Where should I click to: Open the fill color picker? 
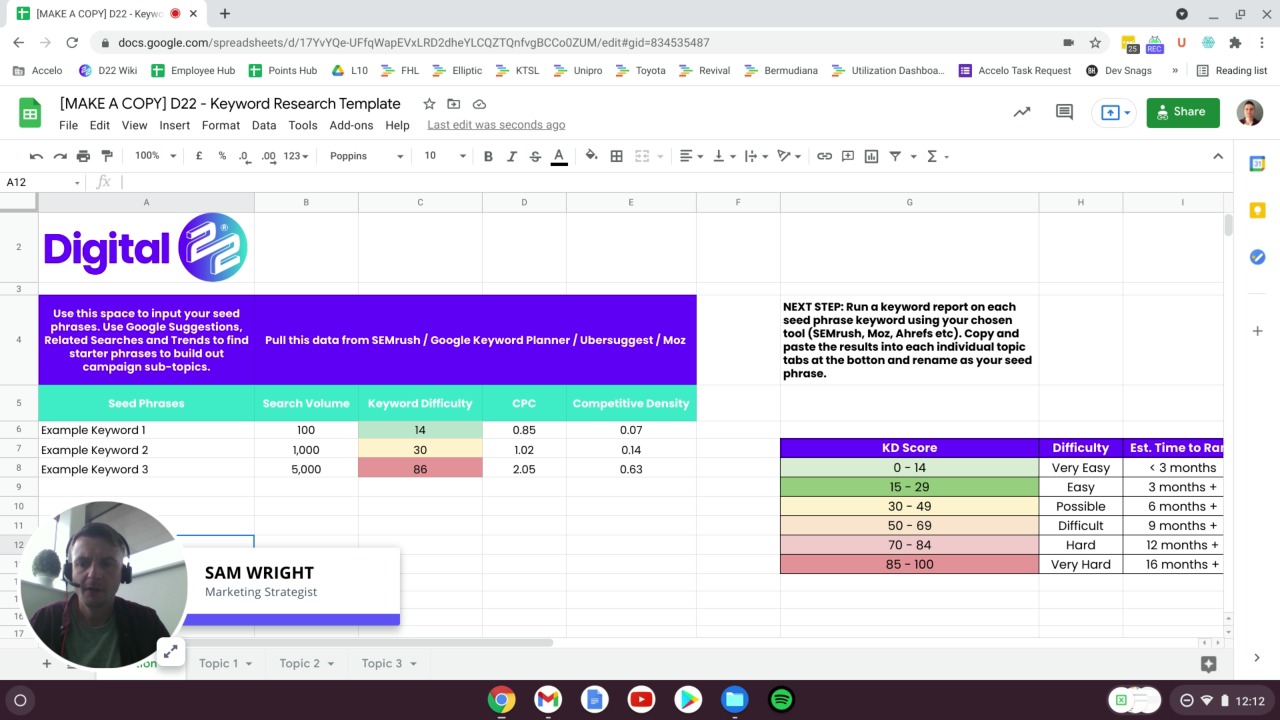[591, 156]
